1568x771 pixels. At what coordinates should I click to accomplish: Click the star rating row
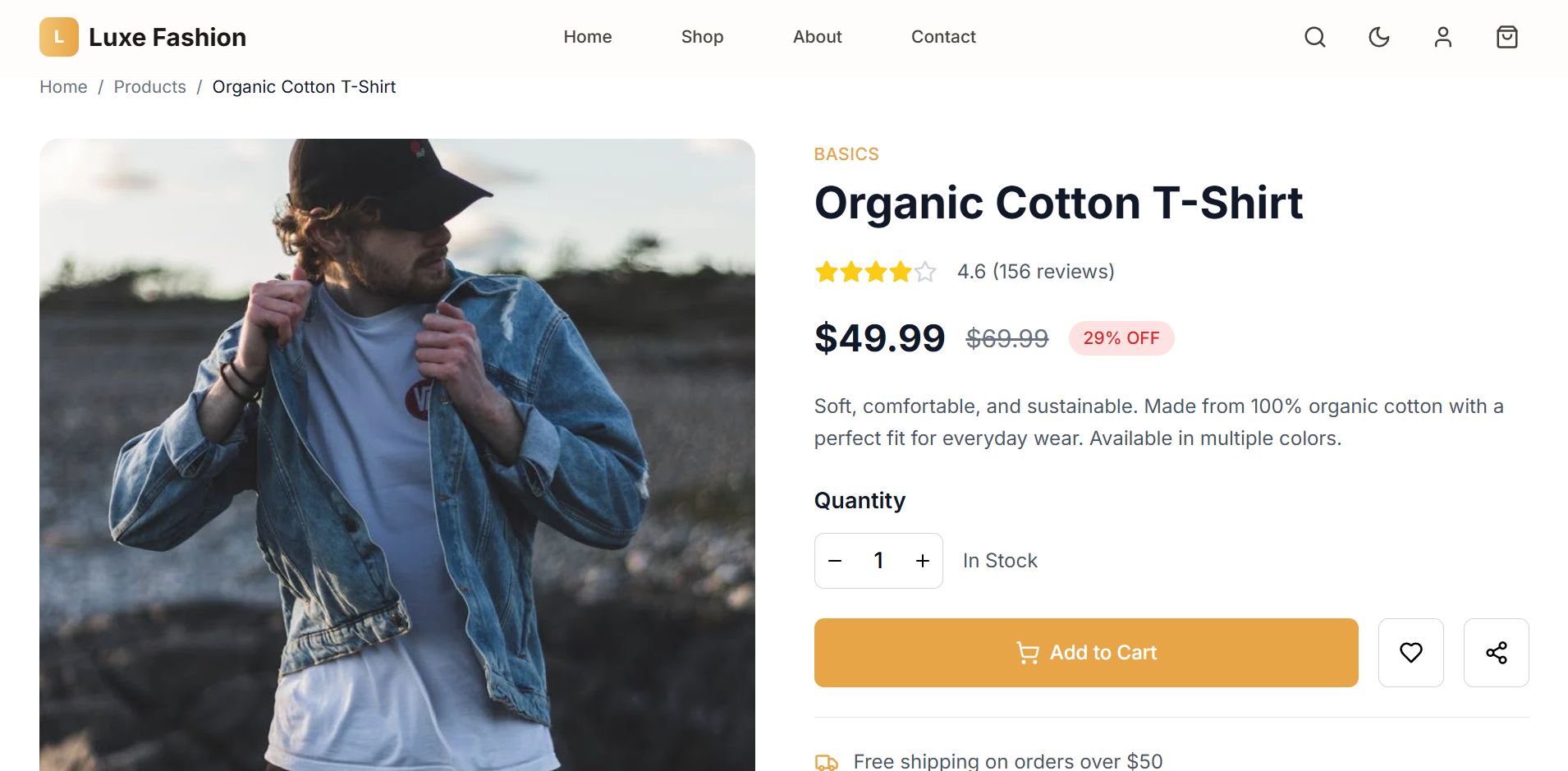tap(875, 272)
